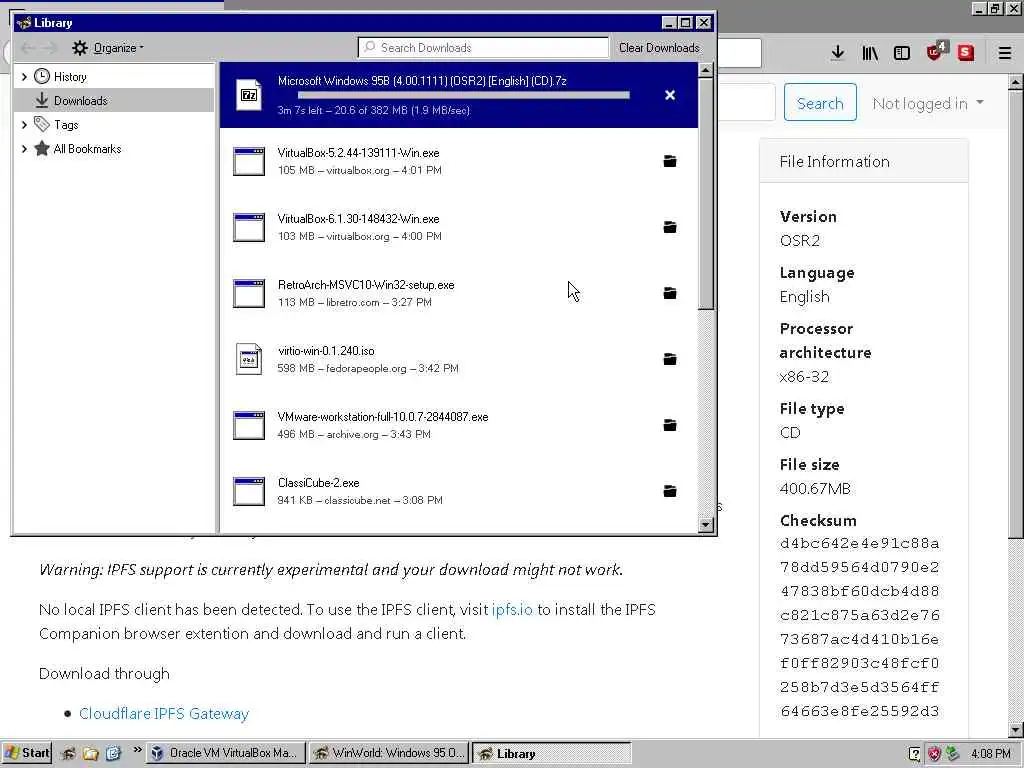Viewport: 1024px width, 768px height.
Task: Expand the All Bookmarks tree node
Action: pos(24,149)
